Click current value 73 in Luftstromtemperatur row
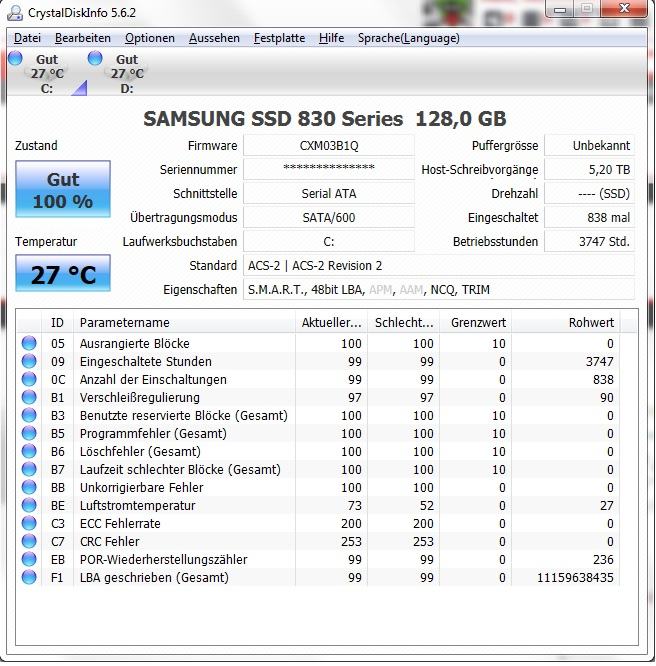This screenshot has width=656, height=666. point(354,505)
